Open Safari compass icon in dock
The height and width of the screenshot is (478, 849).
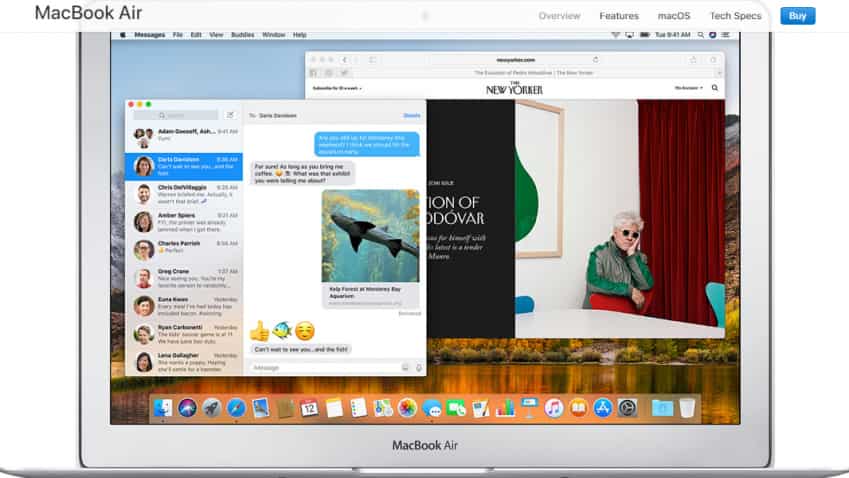click(x=236, y=408)
